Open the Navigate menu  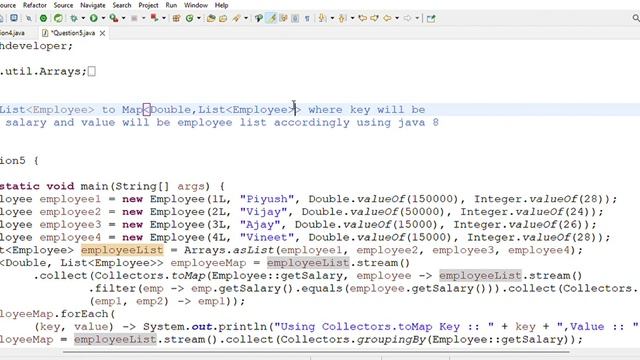point(93,5)
